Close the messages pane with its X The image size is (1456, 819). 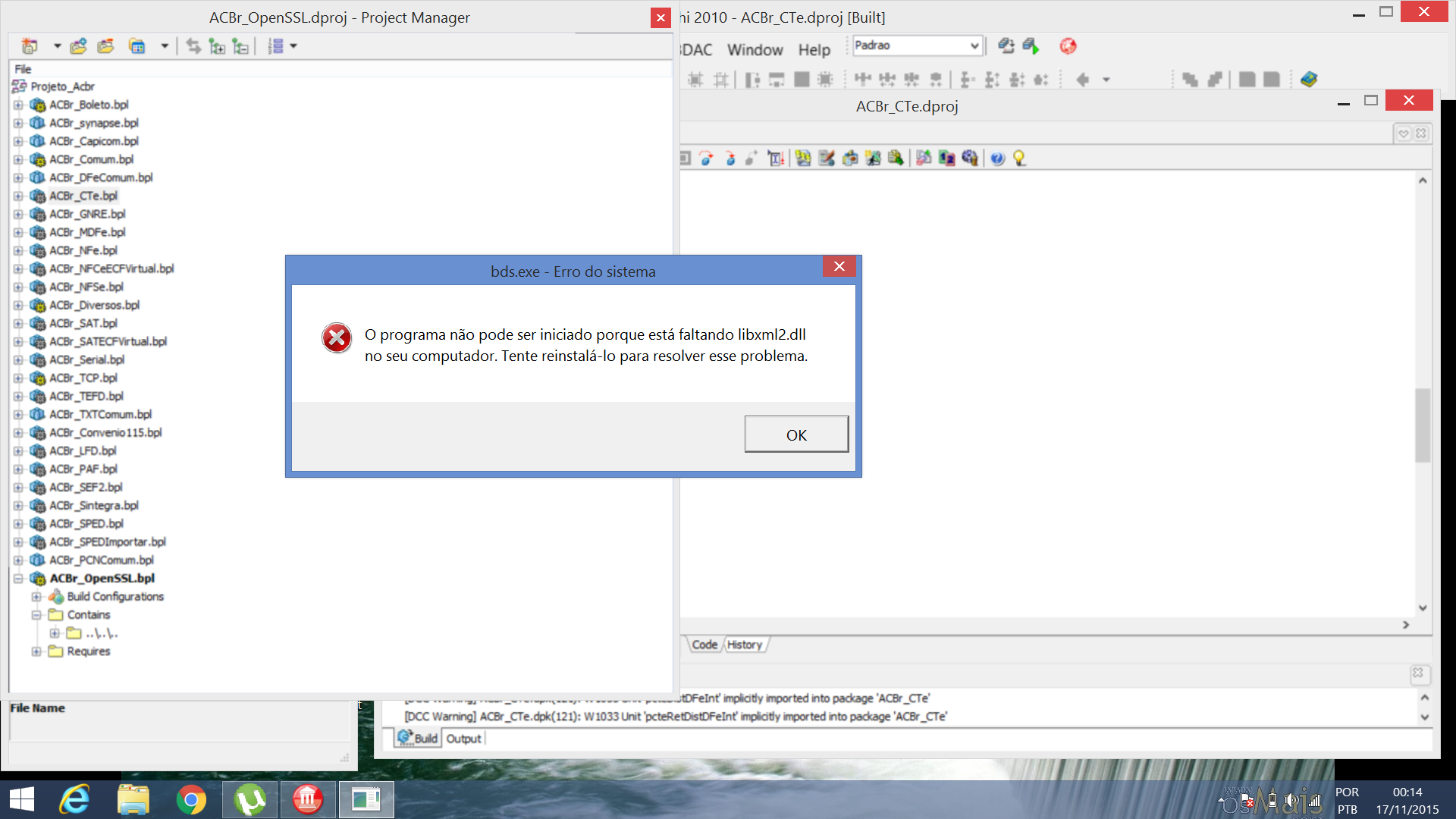tap(1418, 673)
